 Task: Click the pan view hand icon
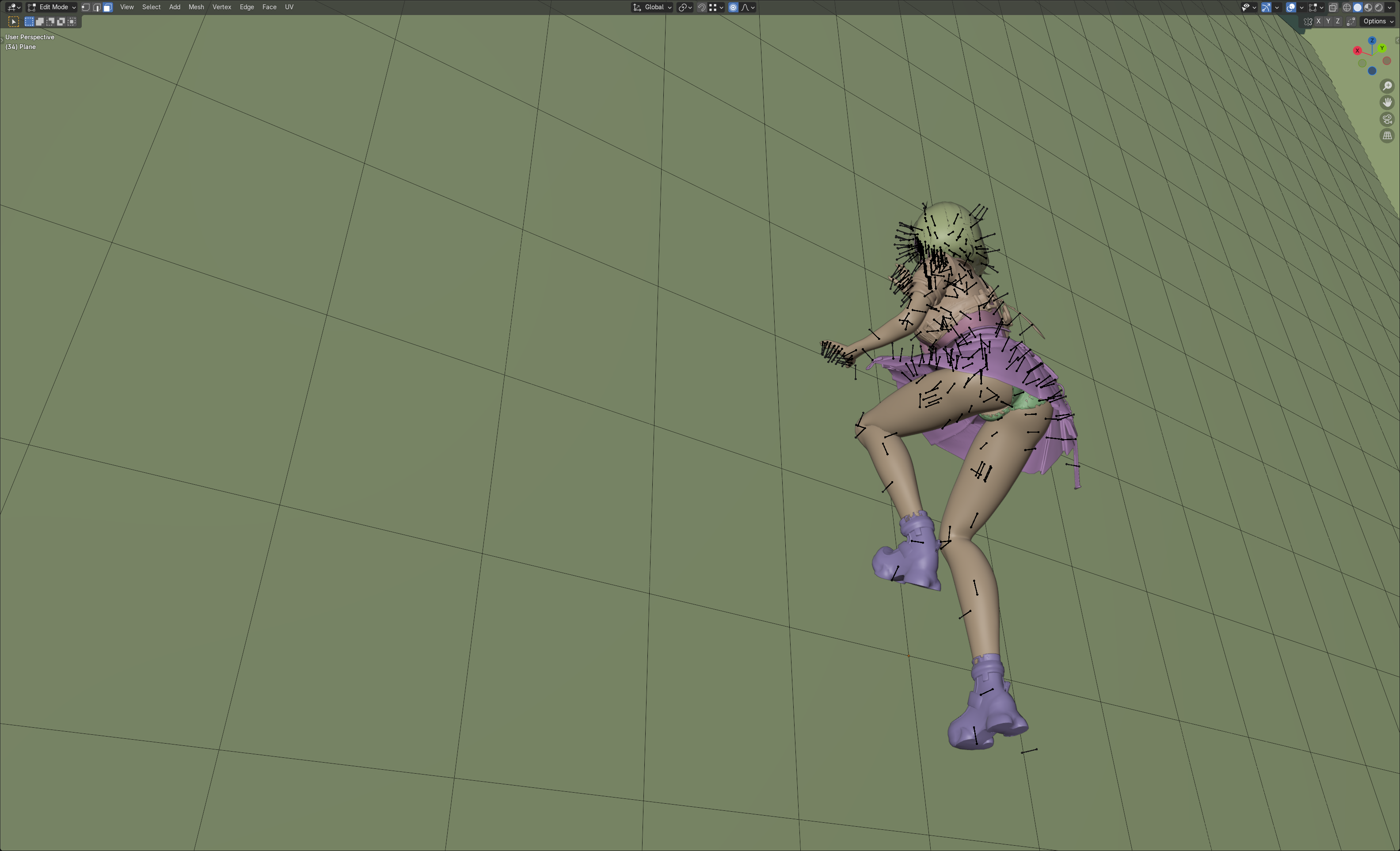[1388, 102]
